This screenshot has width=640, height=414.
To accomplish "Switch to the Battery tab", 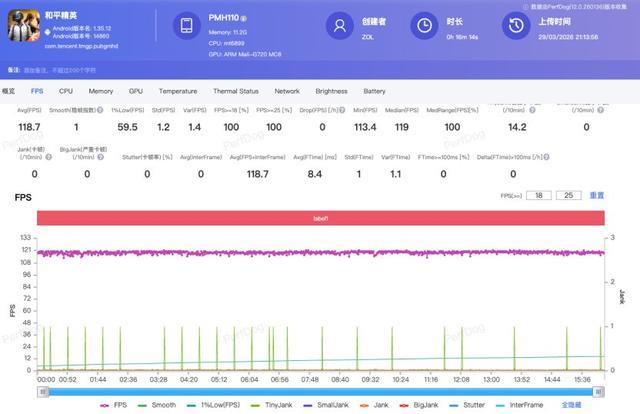I will coord(374,91).
